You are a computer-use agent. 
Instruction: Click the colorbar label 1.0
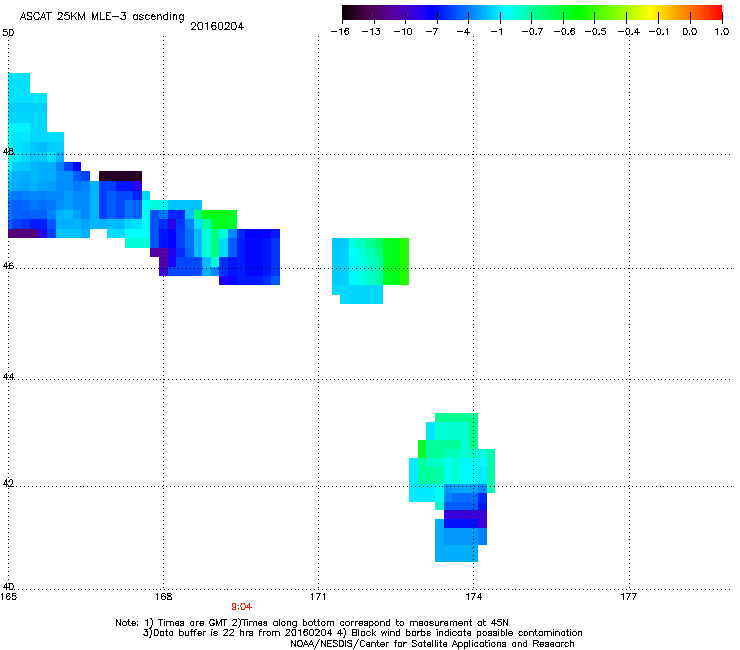tap(722, 32)
